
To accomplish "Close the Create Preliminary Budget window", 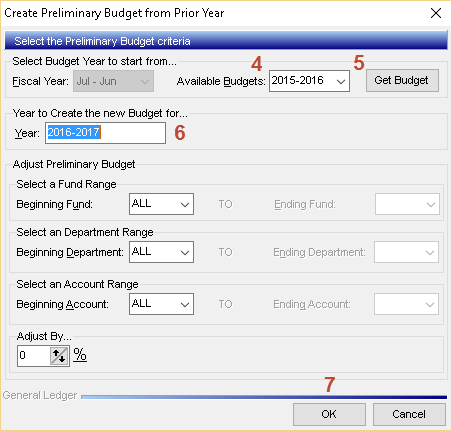I will 436,13.
